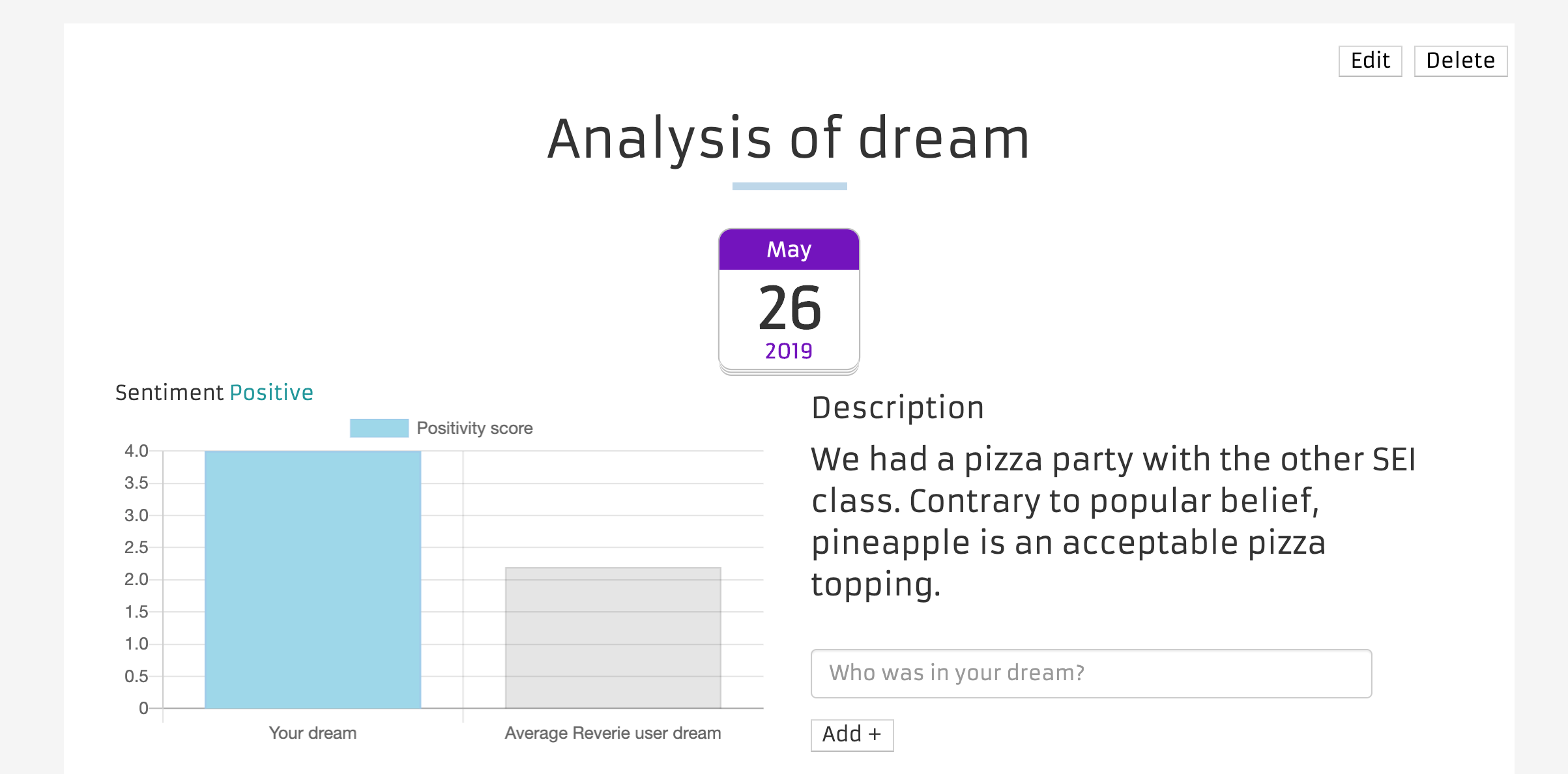Select the gray average user dream bar

613,637
